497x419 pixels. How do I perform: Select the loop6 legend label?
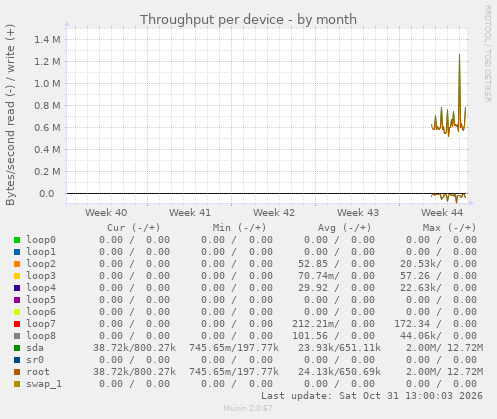[x=41, y=312]
